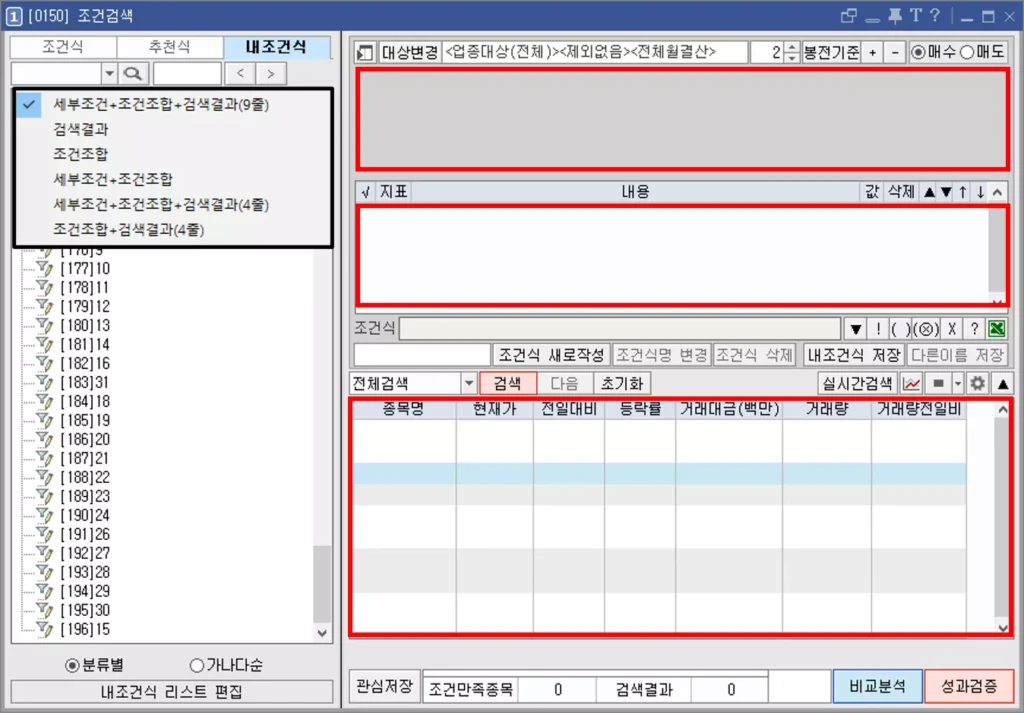Click the ? help icon in title bar
Screen dimensions: 1024x713
(x=935, y=16)
